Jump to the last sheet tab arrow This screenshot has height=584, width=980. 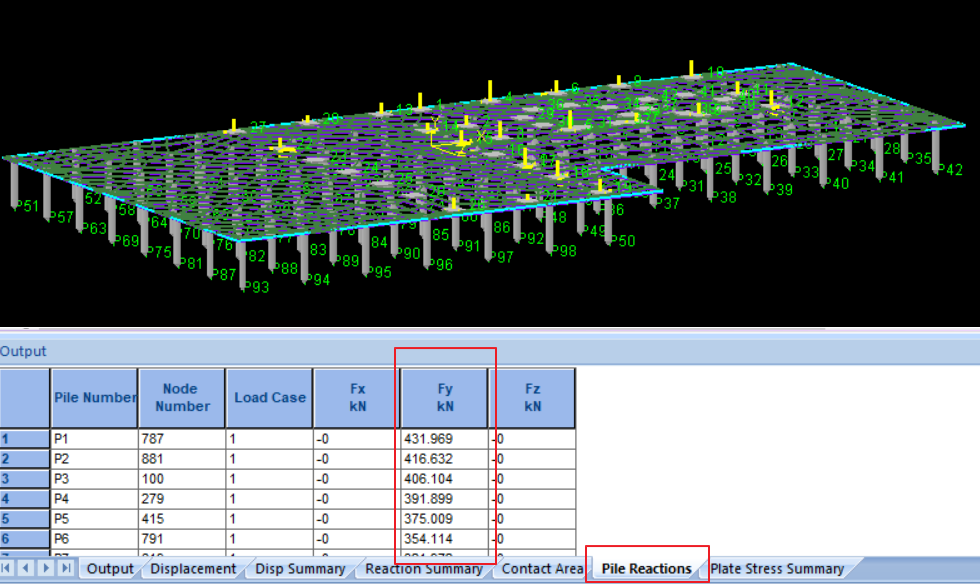point(65,568)
